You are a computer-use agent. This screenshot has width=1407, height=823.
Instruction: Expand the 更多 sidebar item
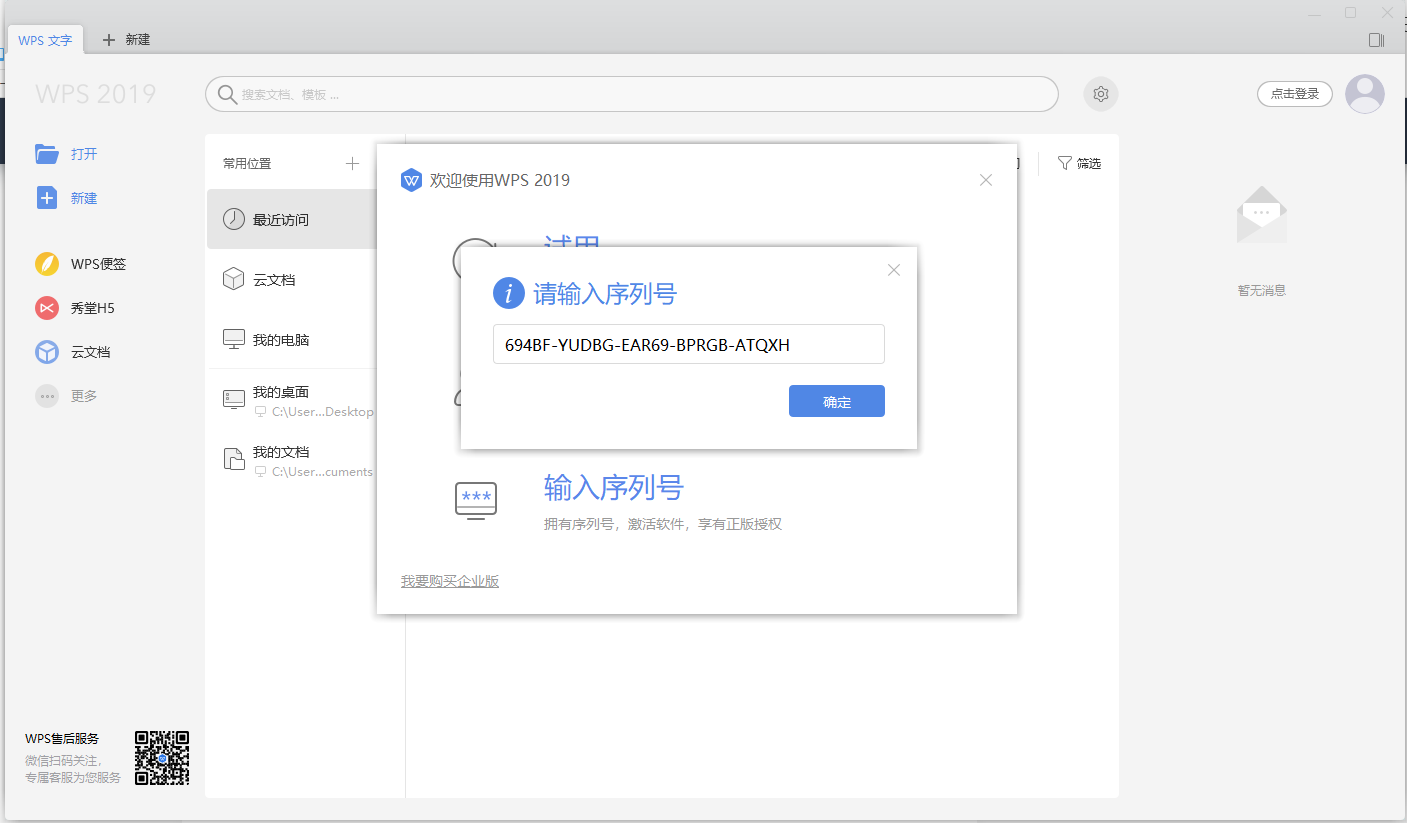pos(67,396)
